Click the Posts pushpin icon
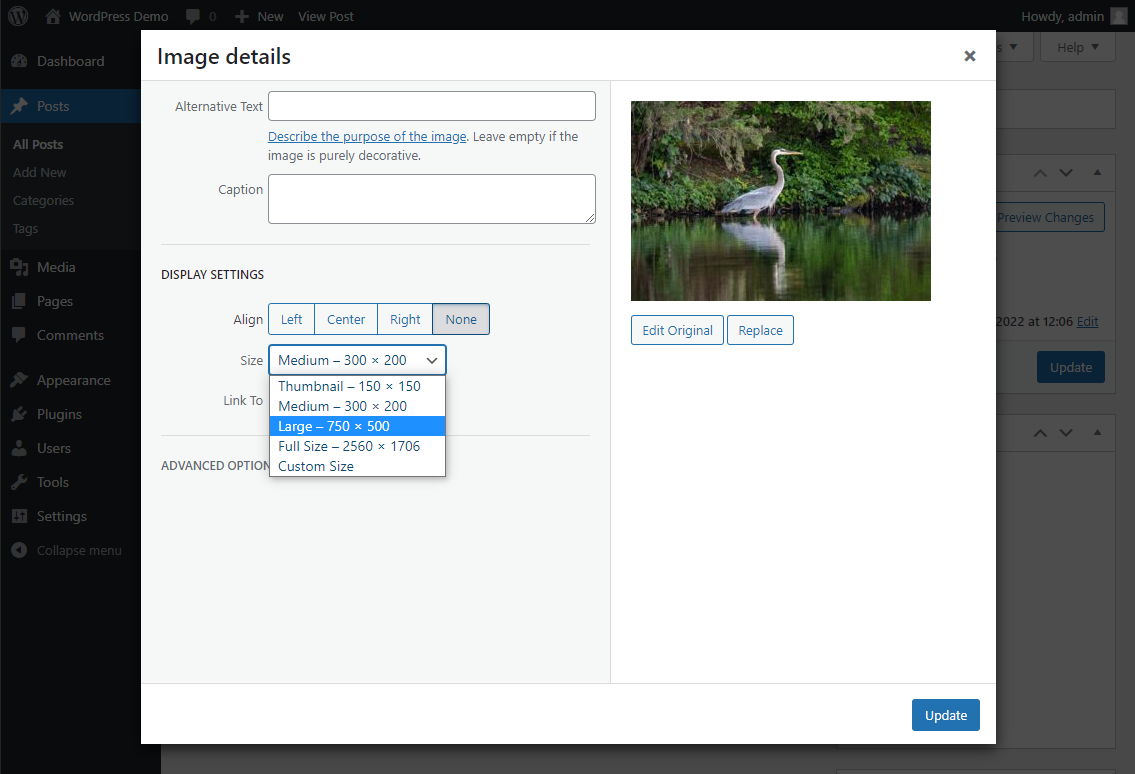Image resolution: width=1135 pixels, height=774 pixels. [x=20, y=106]
